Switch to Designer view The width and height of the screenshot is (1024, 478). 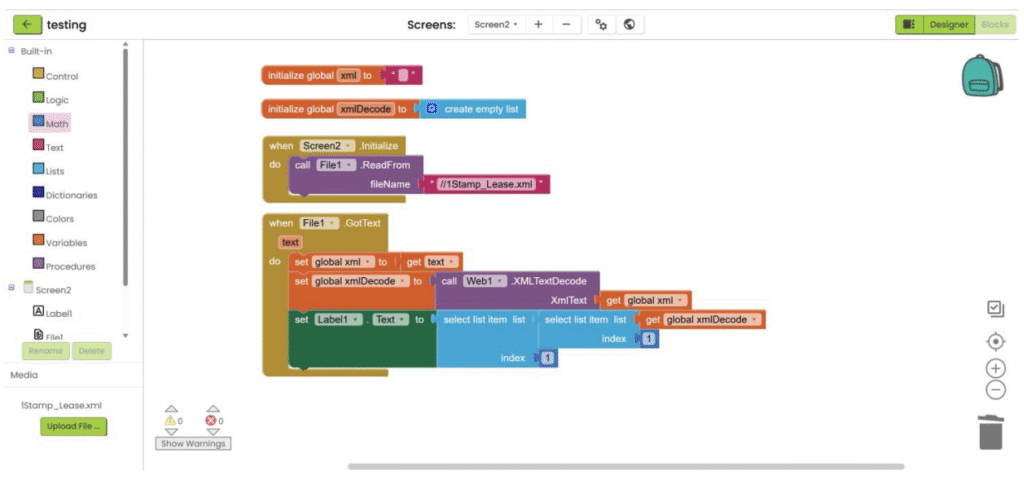tap(948, 24)
